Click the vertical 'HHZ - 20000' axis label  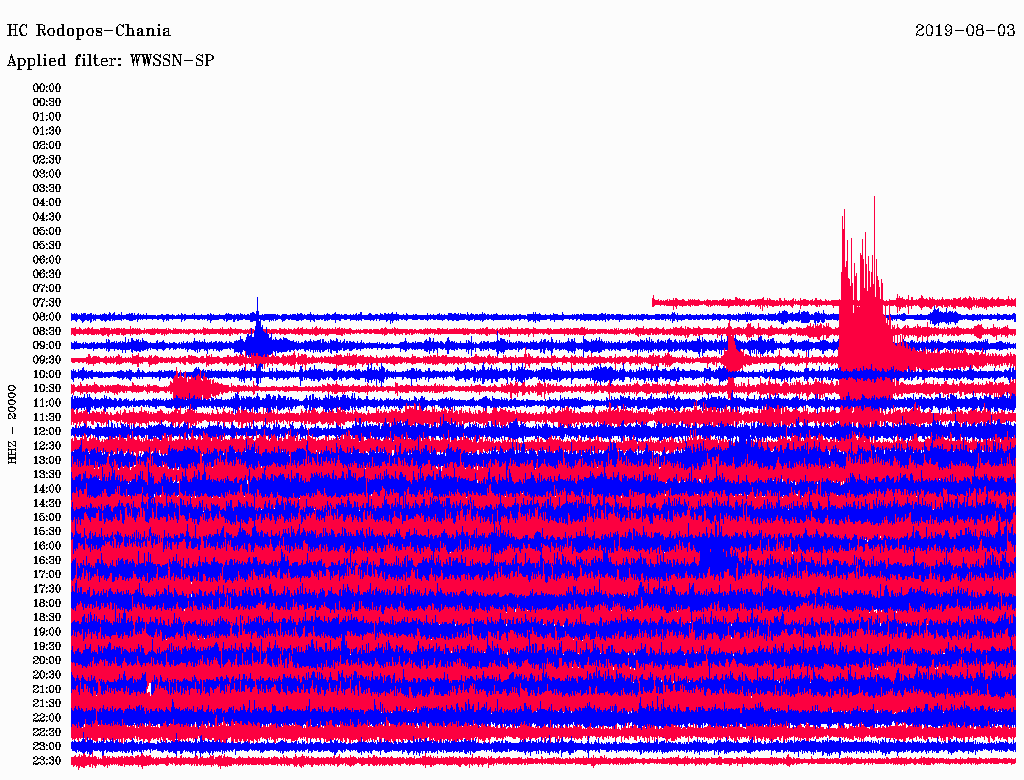click(x=12, y=425)
